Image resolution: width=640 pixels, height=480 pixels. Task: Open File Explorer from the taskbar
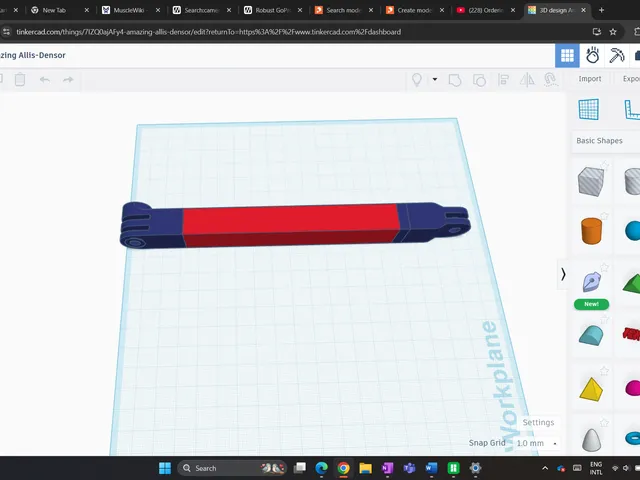(365, 468)
